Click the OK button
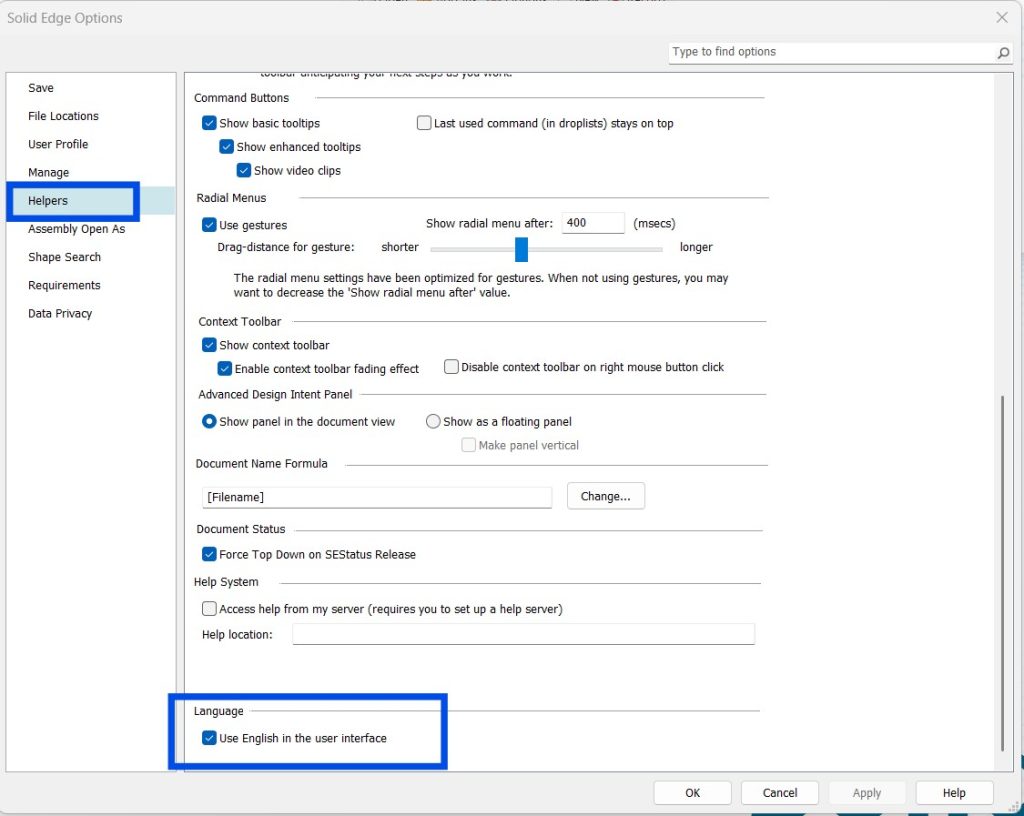This screenshot has height=816, width=1024. click(692, 793)
